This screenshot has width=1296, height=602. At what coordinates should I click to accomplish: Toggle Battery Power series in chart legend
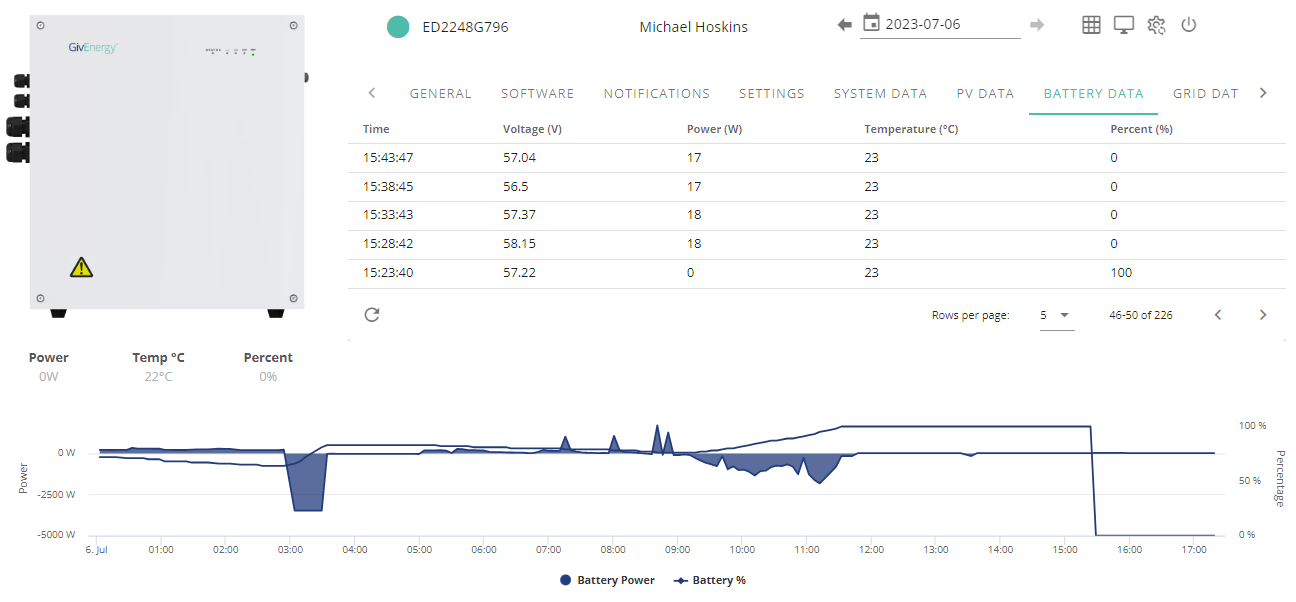(607, 580)
